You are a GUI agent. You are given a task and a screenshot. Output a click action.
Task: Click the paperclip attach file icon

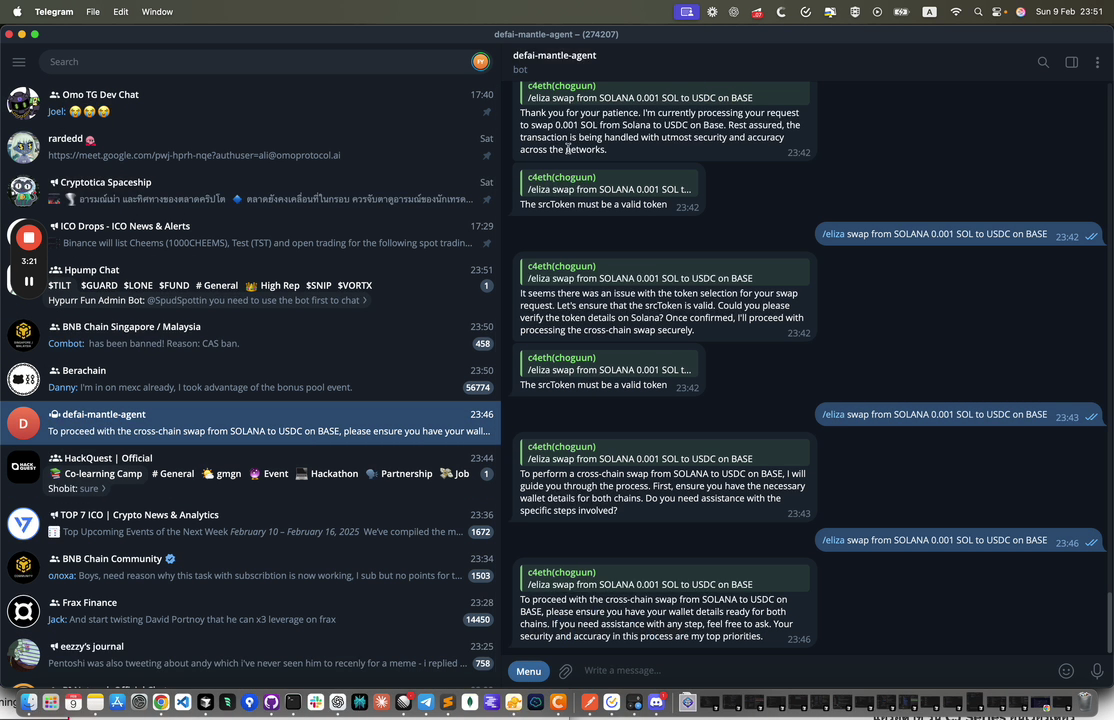point(566,670)
